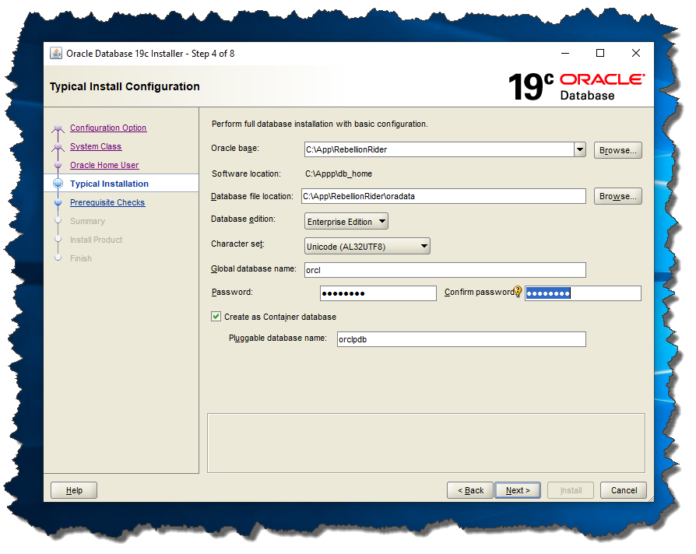Click the greyed-out Summary step

coord(87,221)
